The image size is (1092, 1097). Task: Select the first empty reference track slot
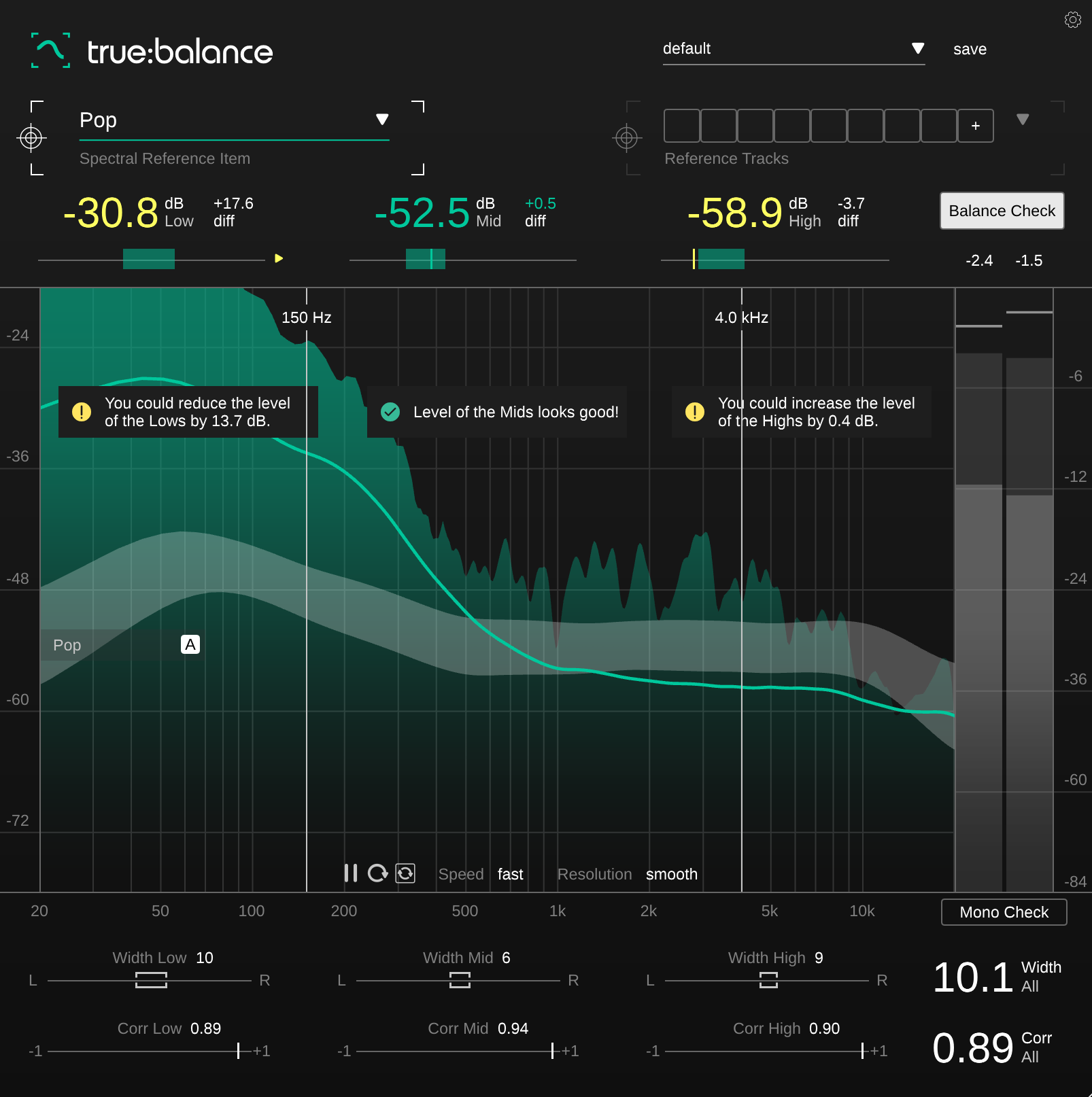pos(682,126)
